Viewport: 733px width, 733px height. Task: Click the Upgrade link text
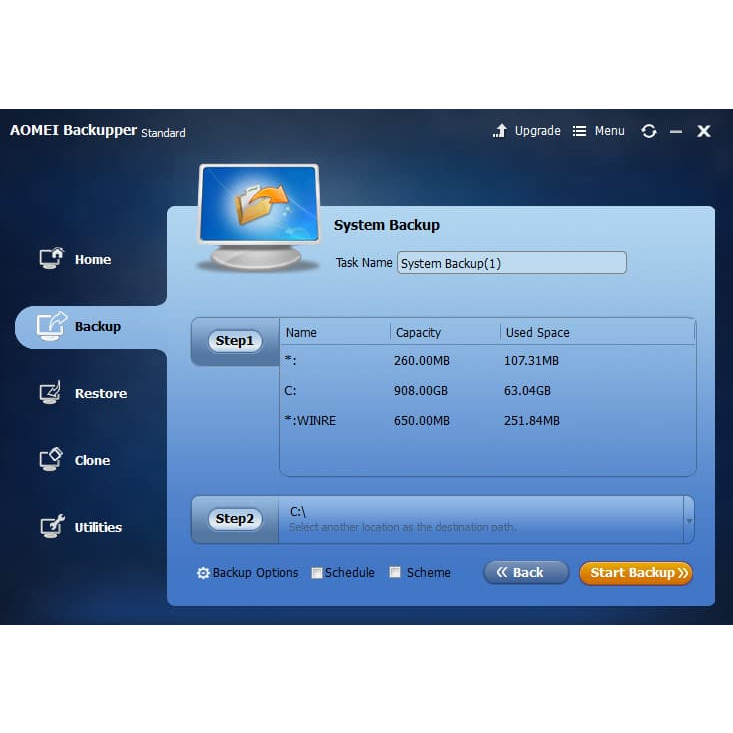537,131
